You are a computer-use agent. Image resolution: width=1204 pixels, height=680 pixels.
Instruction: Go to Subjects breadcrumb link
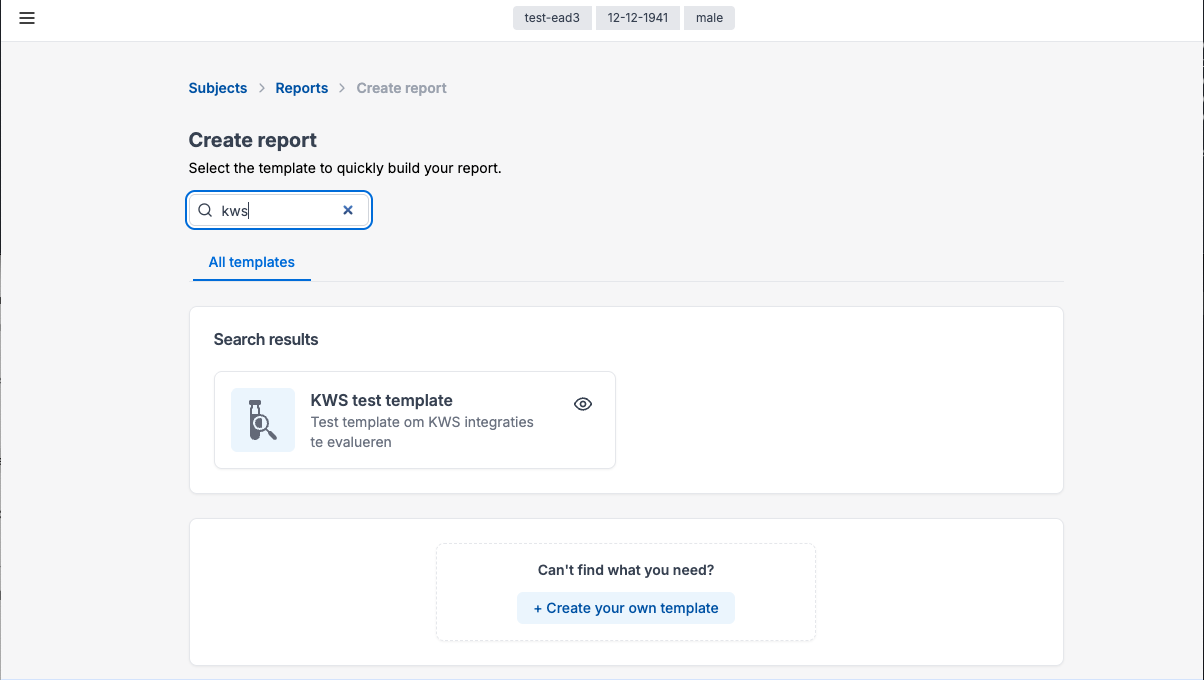click(x=217, y=88)
